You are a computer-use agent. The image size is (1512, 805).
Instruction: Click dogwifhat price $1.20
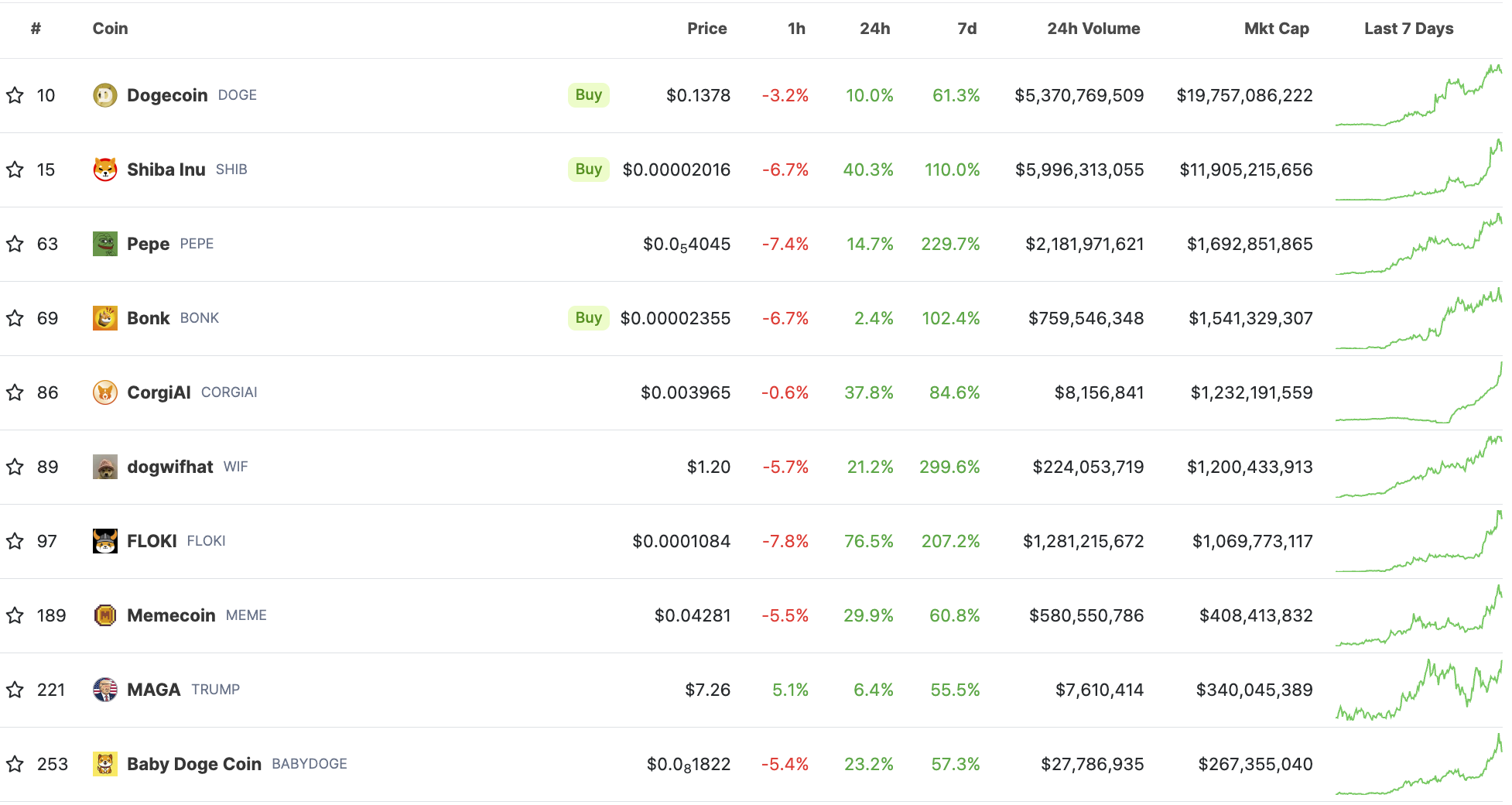pyautogui.click(x=709, y=467)
